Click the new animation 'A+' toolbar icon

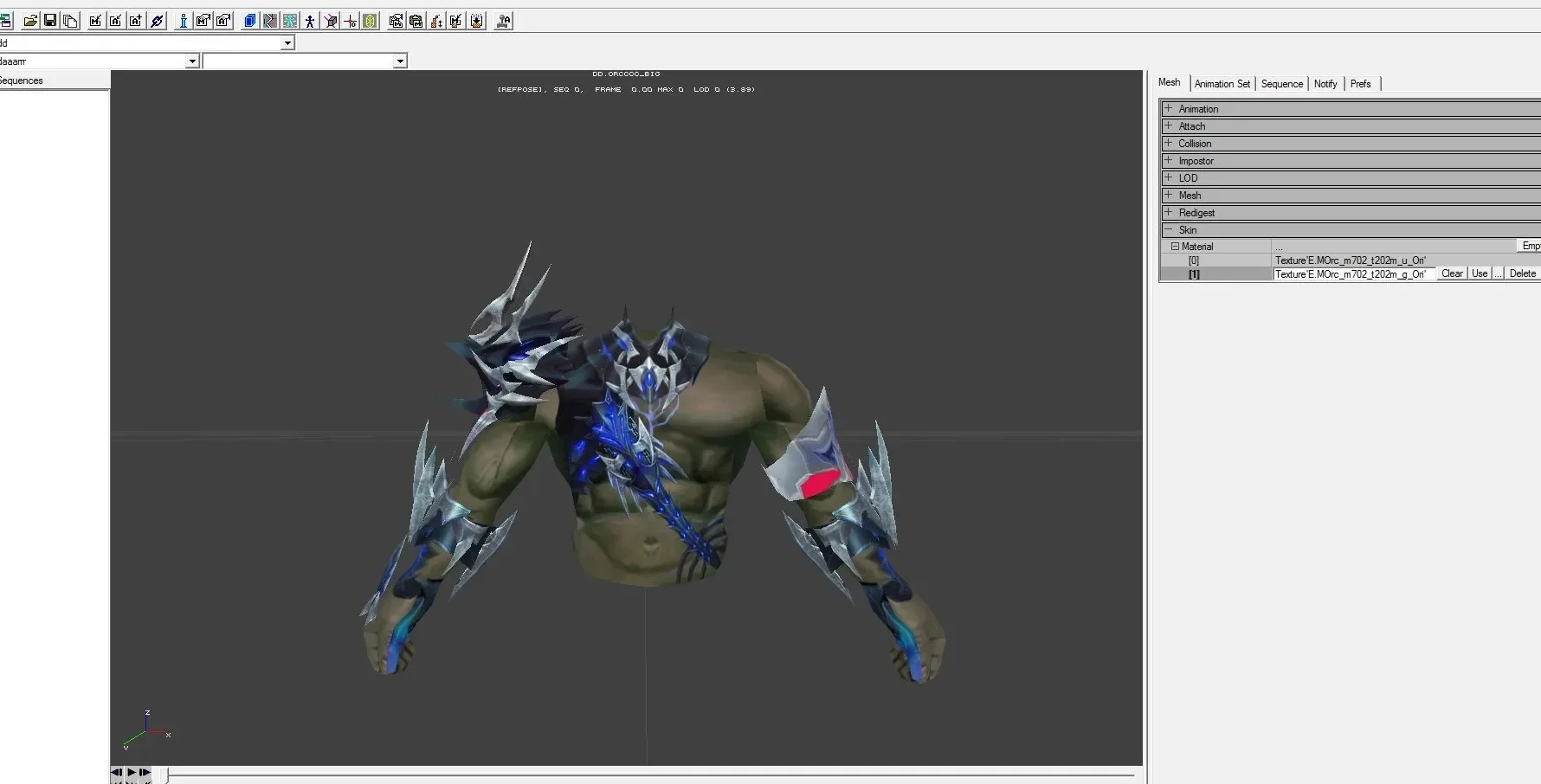click(x=136, y=21)
